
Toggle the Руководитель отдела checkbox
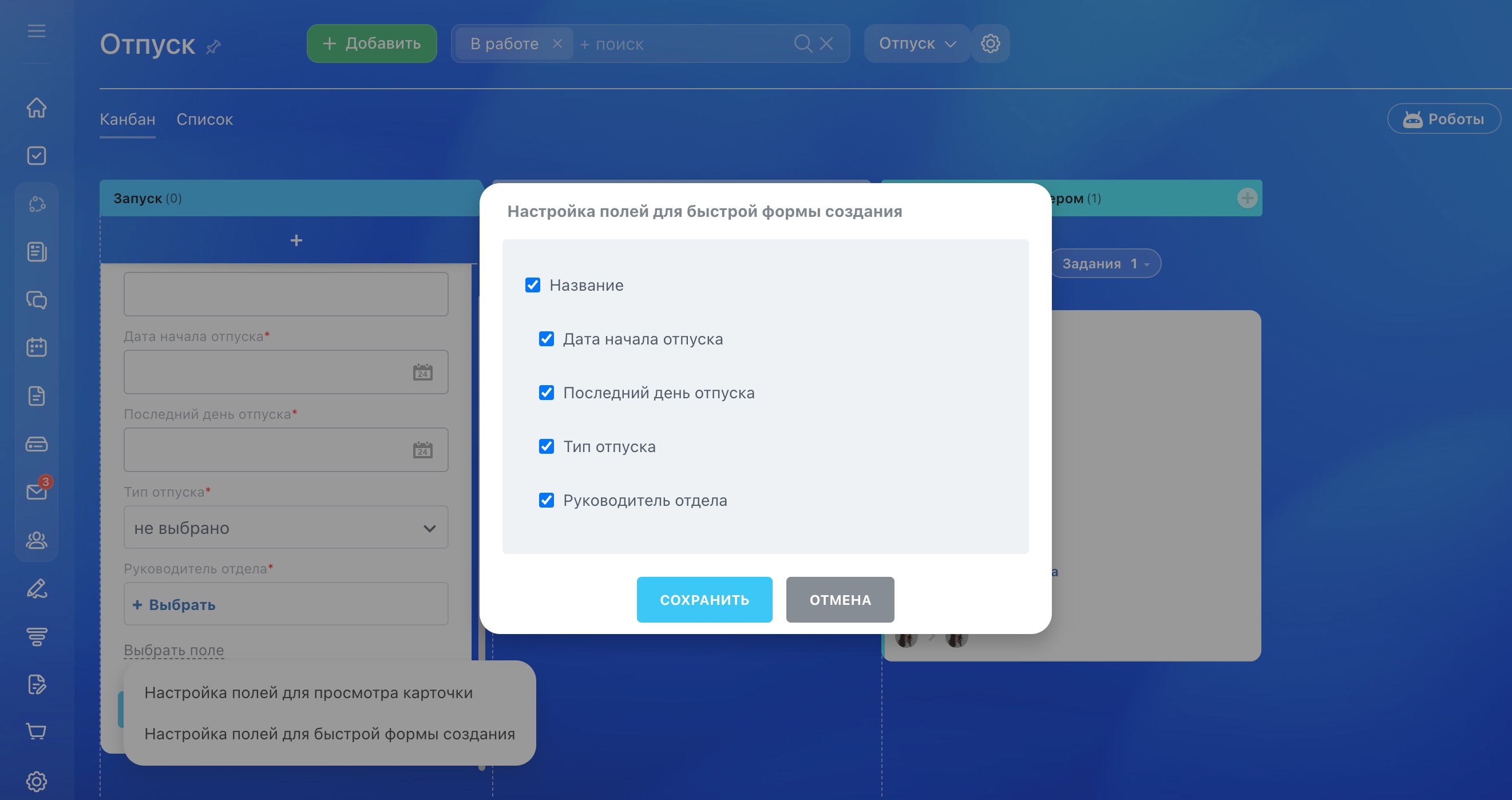point(546,500)
